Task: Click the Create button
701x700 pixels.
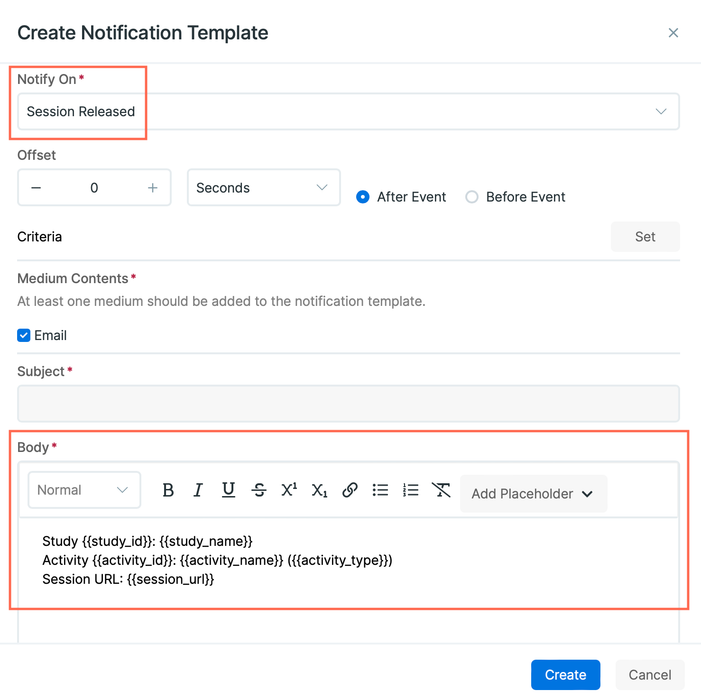Action: pos(566,675)
